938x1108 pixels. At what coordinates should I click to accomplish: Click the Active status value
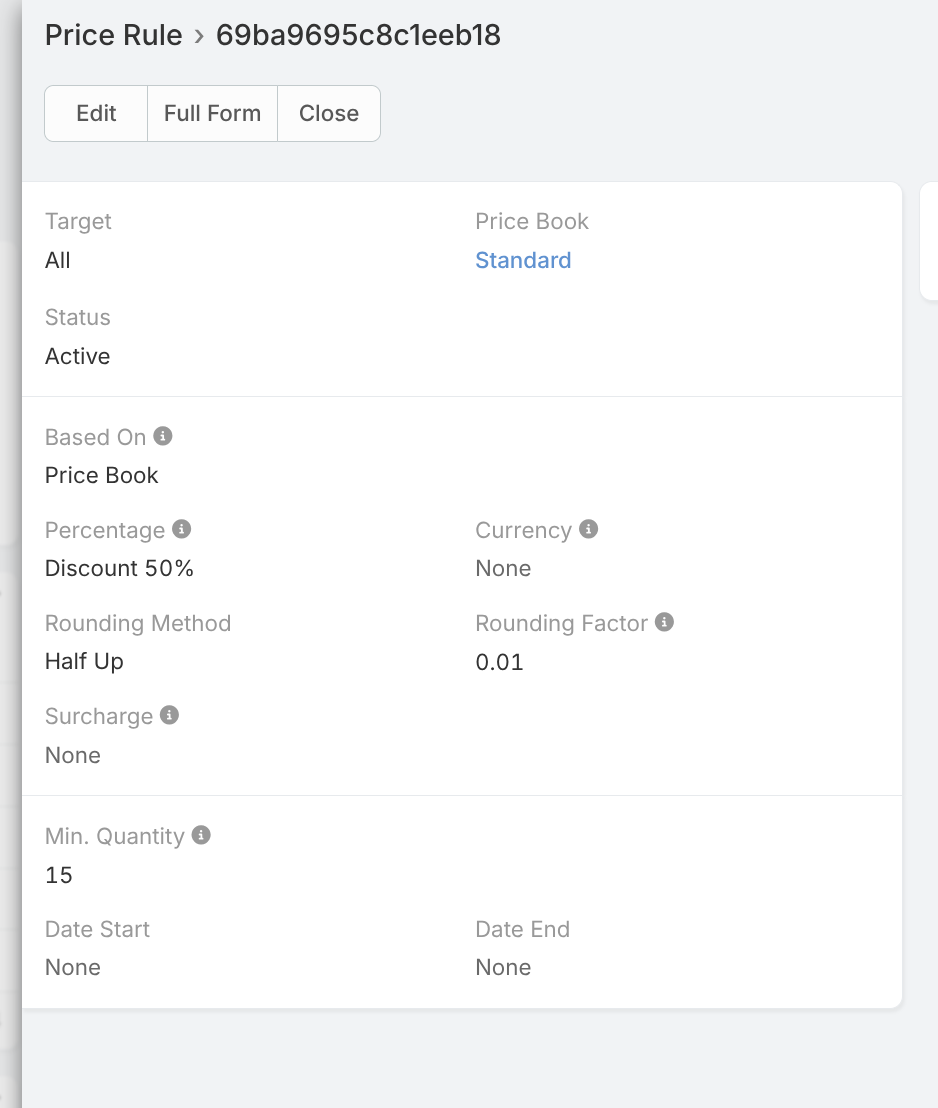pos(78,356)
